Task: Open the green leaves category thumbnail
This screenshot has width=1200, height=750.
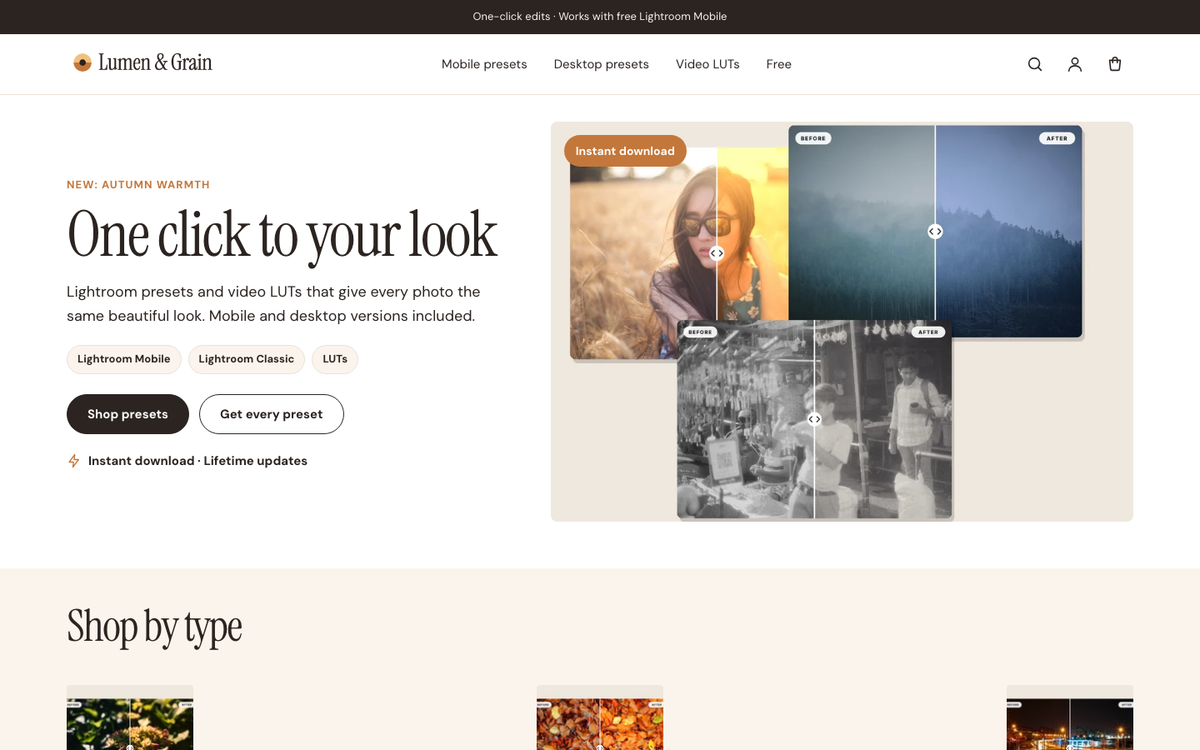Action: coord(130,717)
